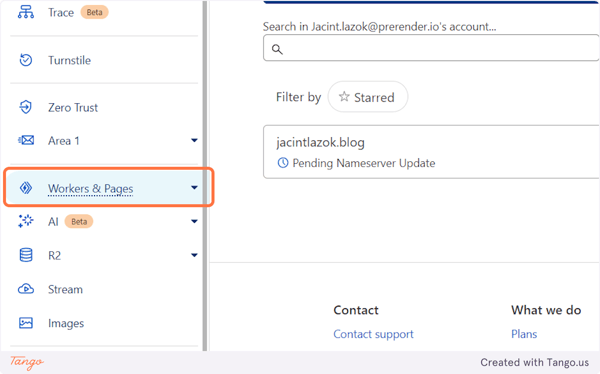Open Stream in the sidebar
The image size is (600, 374).
[65, 289]
